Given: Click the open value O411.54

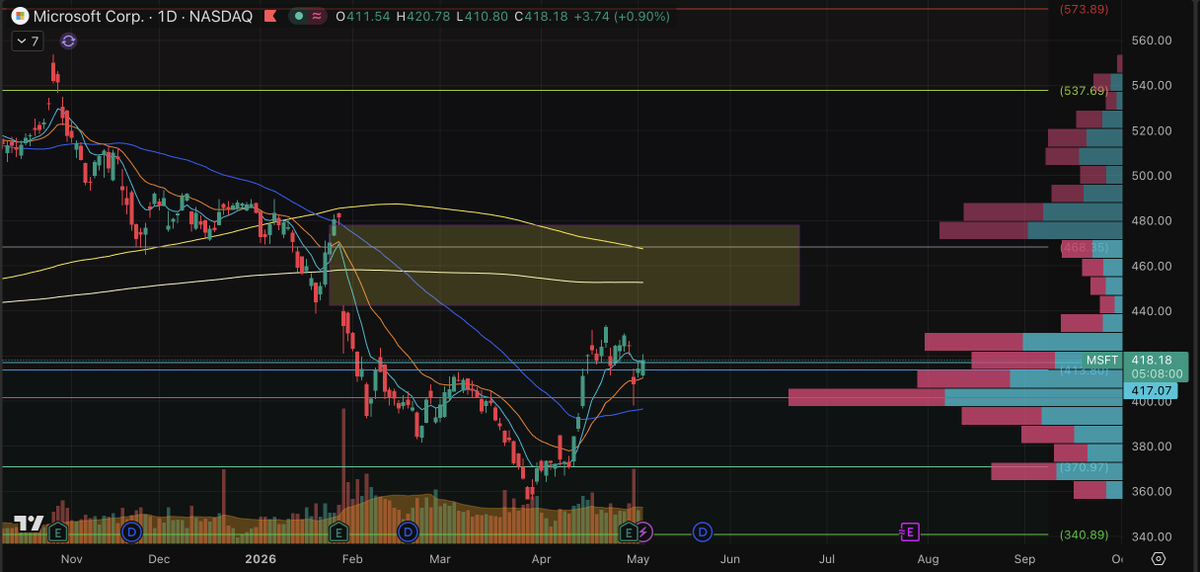Looking at the screenshot, I should point(363,17).
